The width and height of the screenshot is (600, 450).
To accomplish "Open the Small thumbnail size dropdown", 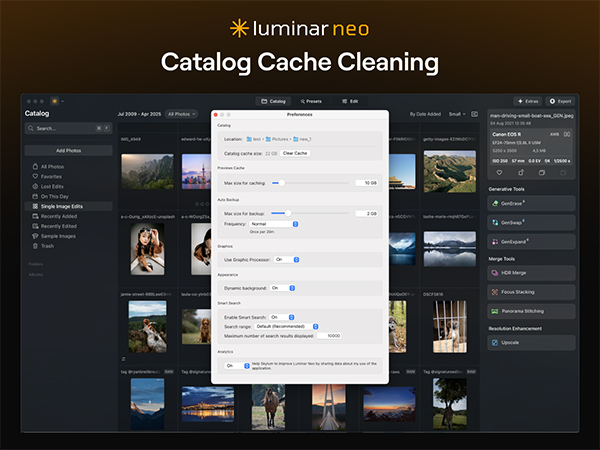I will coord(457,114).
